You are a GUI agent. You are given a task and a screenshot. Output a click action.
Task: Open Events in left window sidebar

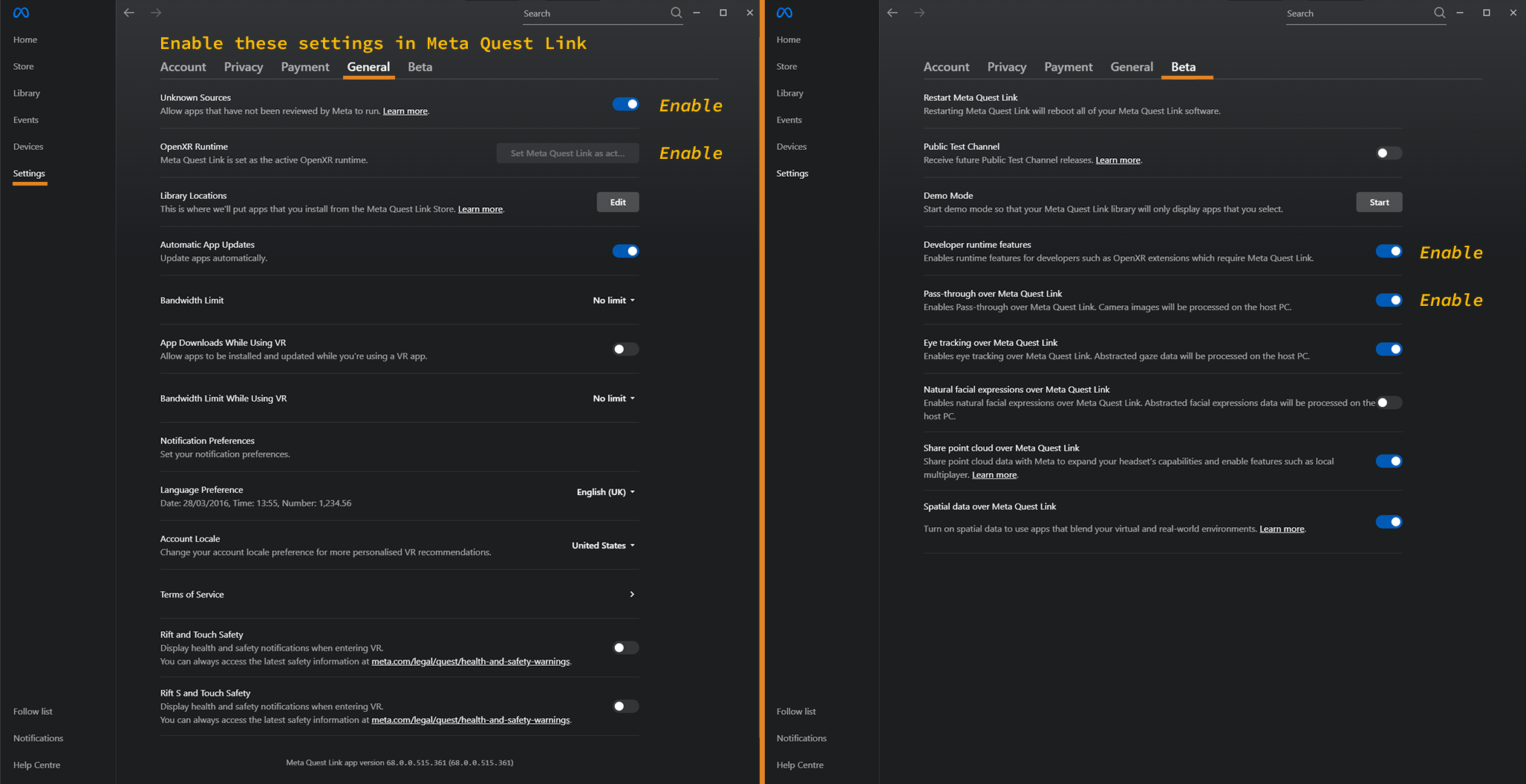coord(26,120)
